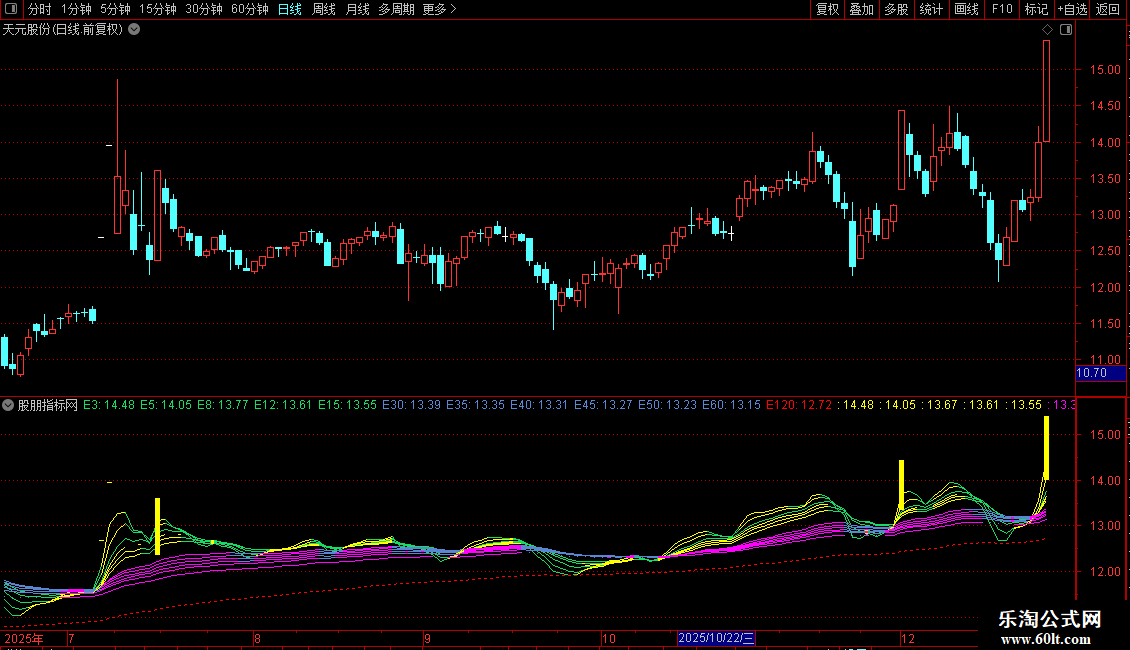Click the 15.00 price axis label in the main chart

click(1105, 70)
